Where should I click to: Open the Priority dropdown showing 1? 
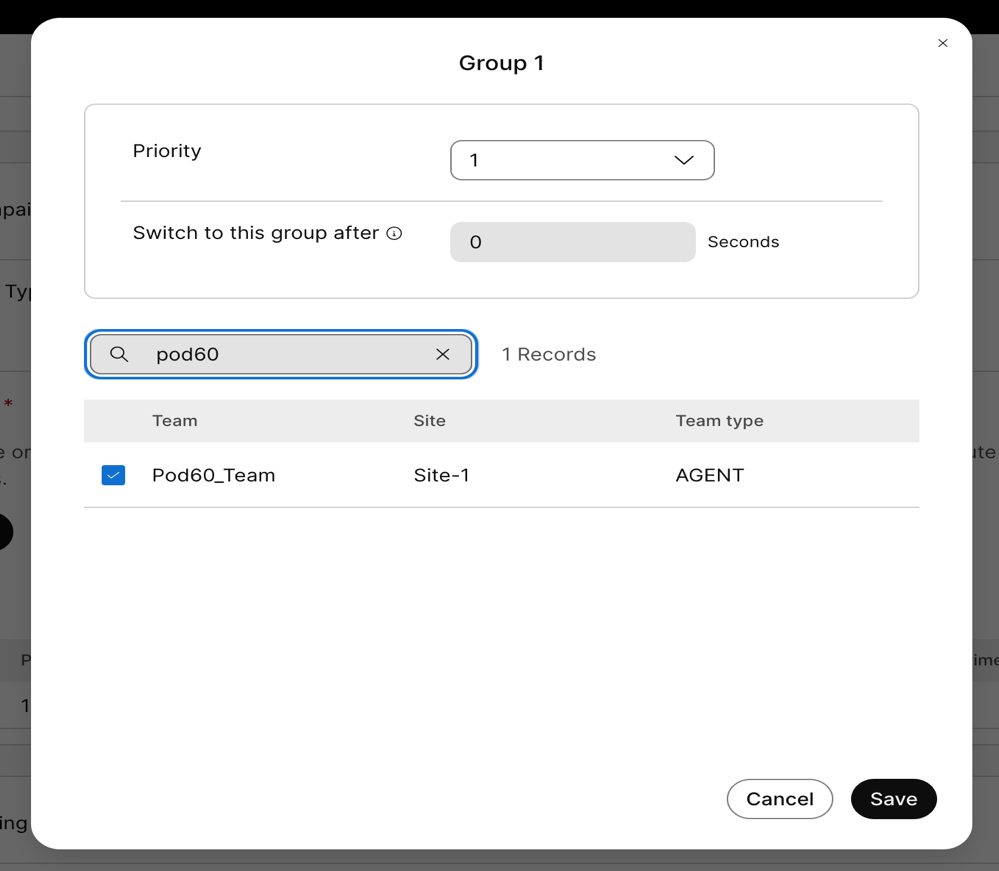(581, 160)
